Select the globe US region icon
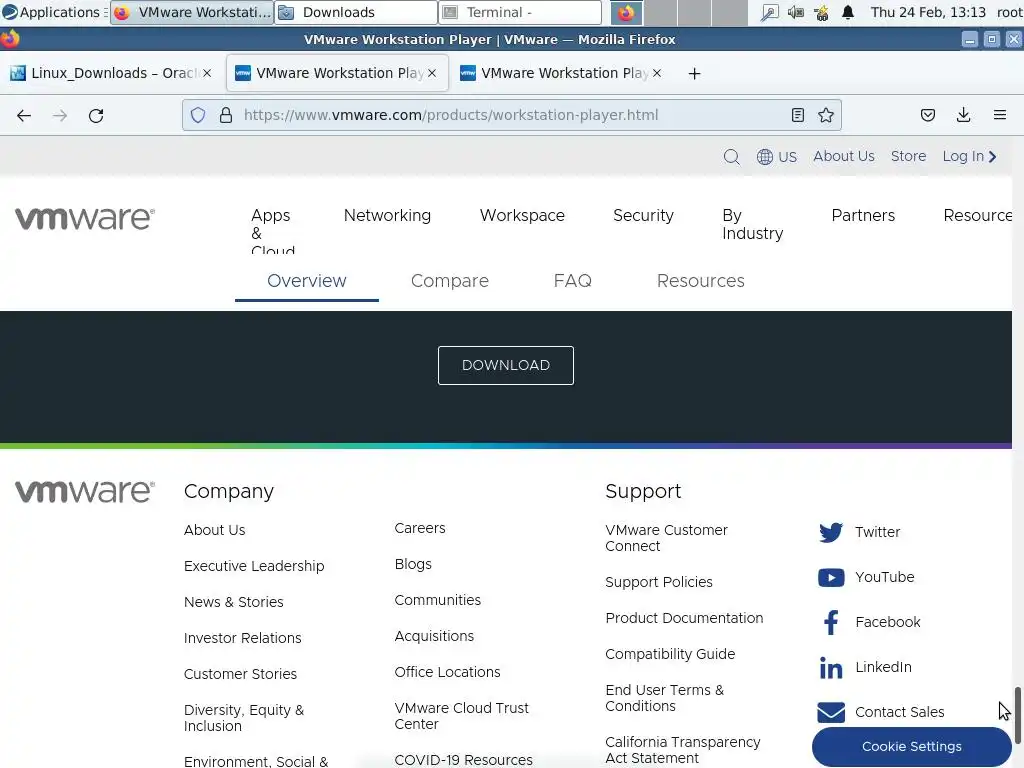Viewport: 1024px width, 768px height. tap(765, 157)
